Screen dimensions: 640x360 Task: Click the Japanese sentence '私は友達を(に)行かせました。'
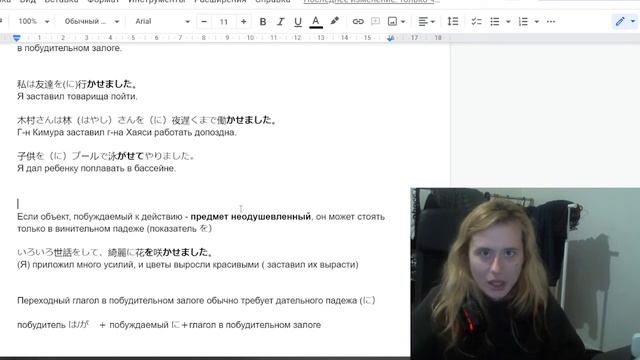[x=77, y=84]
